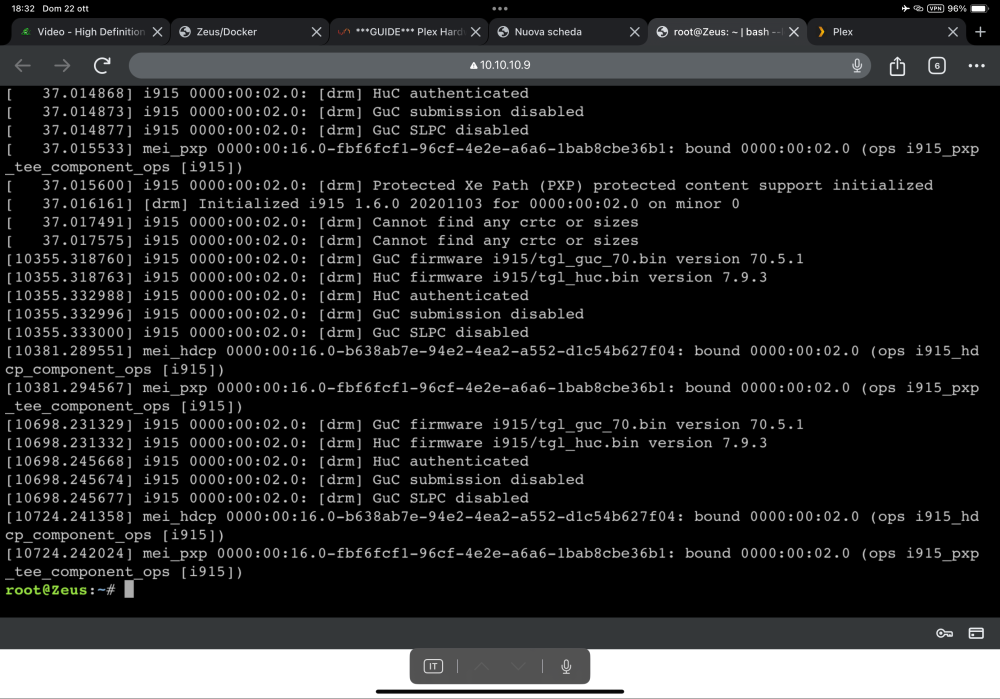The image size is (1000, 699).
Task: Open saved passwords key icon
Action: pos(945,633)
